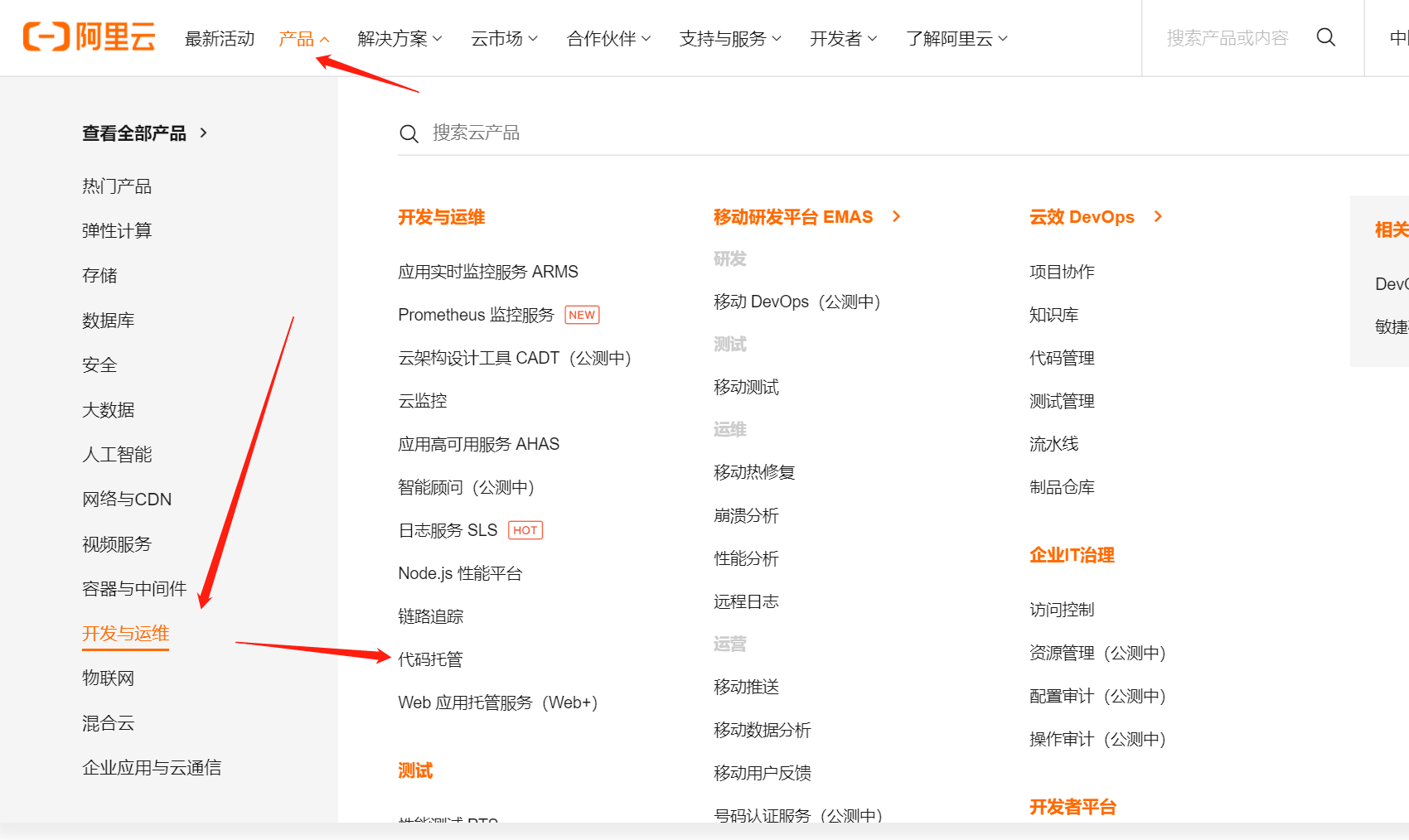This screenshot has width=1409, height=840.
Task: Open 崩溃分析 product
Action: (x=747, y=515)
